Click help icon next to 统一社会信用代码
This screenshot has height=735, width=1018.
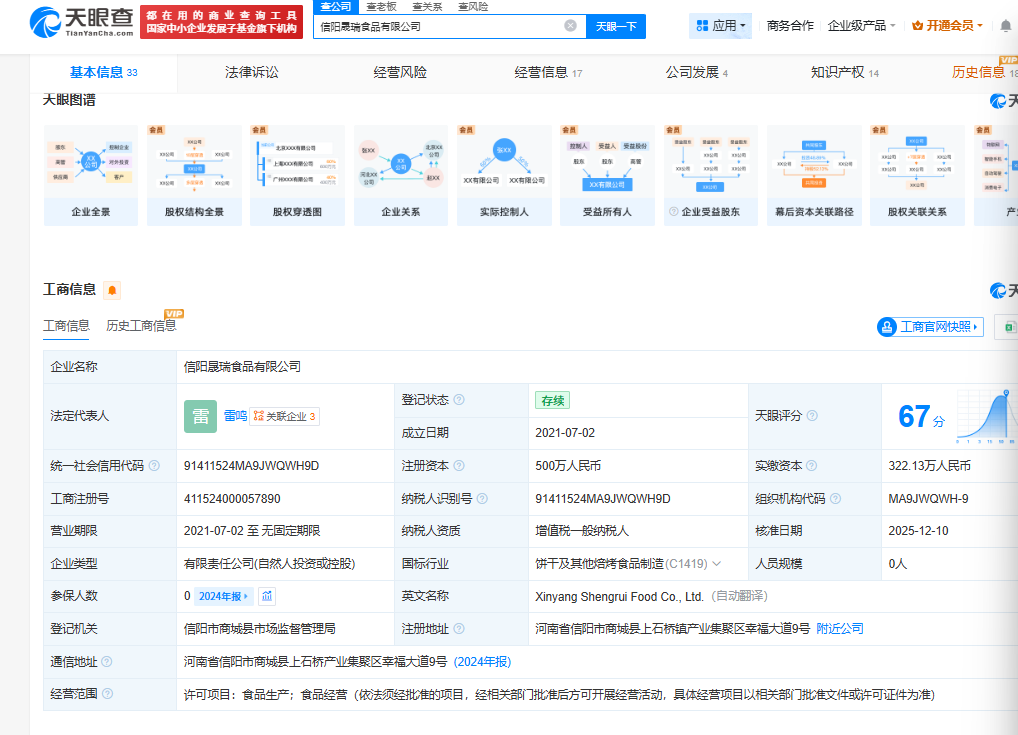pos(154,466)
